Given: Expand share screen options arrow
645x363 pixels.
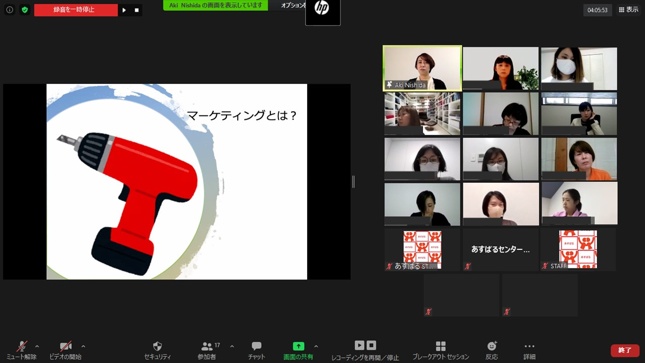Looking at the screenshot, I should (316, 347).
